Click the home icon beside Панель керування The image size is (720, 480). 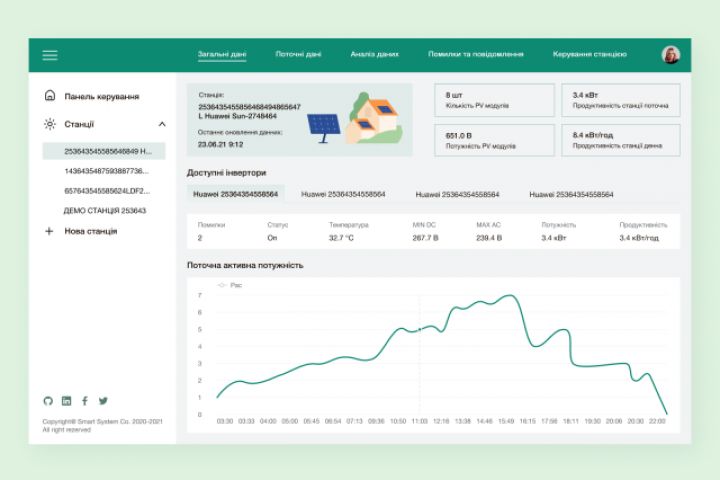[x=50, y=96]
